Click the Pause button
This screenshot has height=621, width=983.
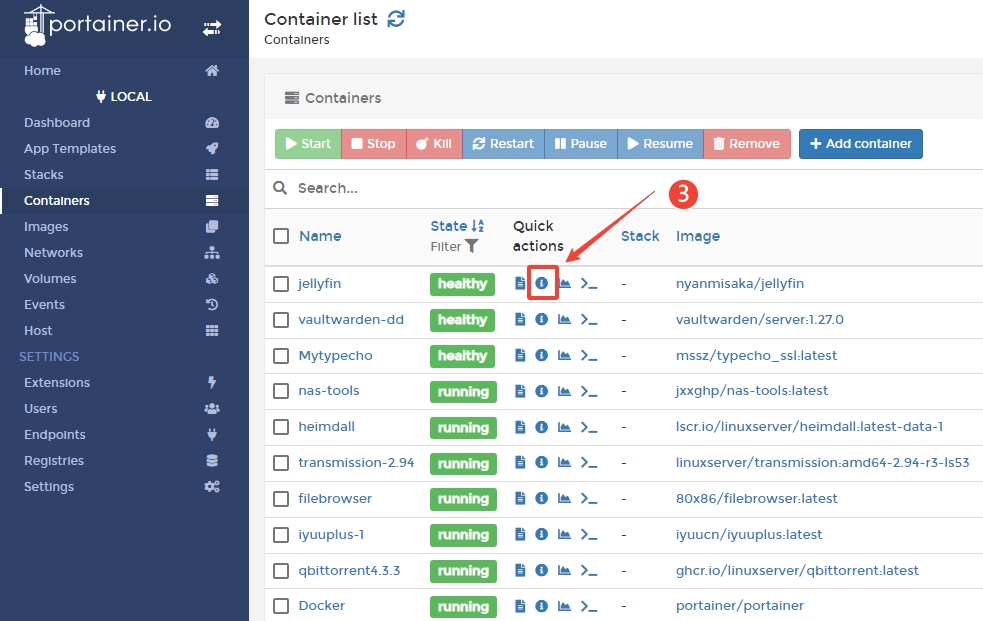pyautogui.click(x=581, y=144)
